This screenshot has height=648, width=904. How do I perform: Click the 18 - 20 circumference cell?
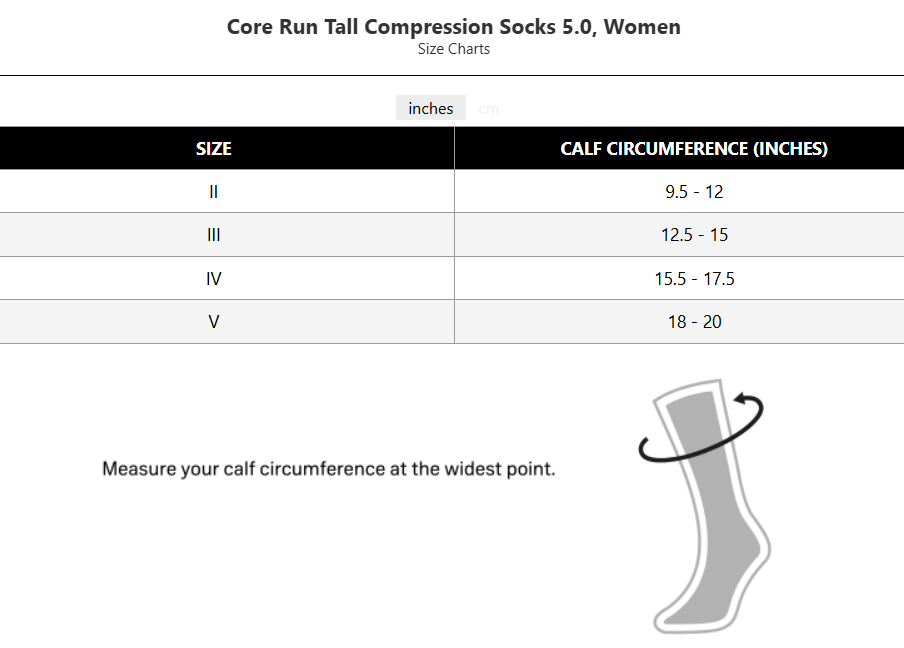point(694,322)
